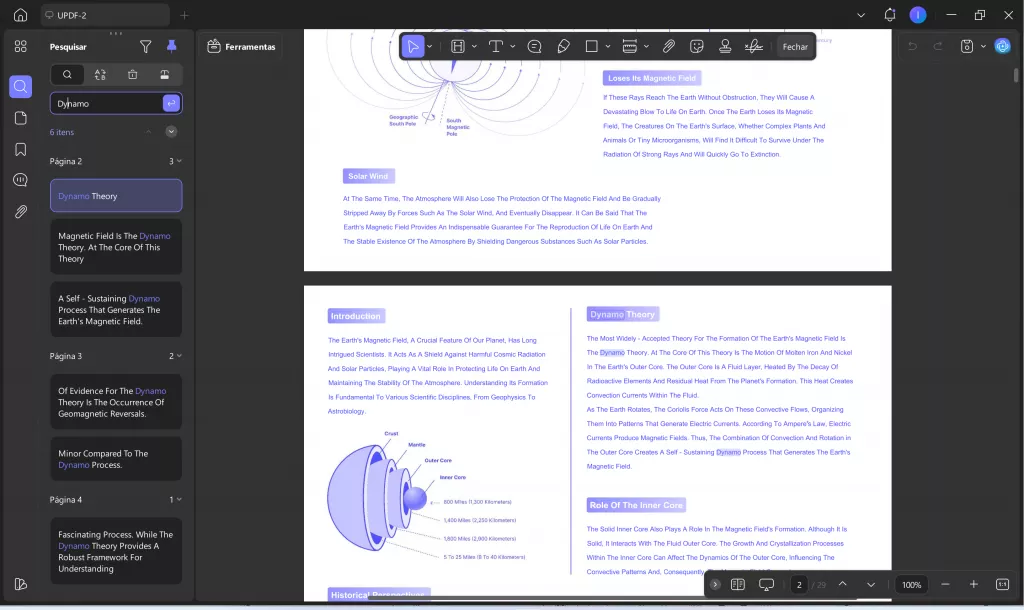Select the cursor selection tool
Viewport: 1024px width, 610px height.
point(413,46)
